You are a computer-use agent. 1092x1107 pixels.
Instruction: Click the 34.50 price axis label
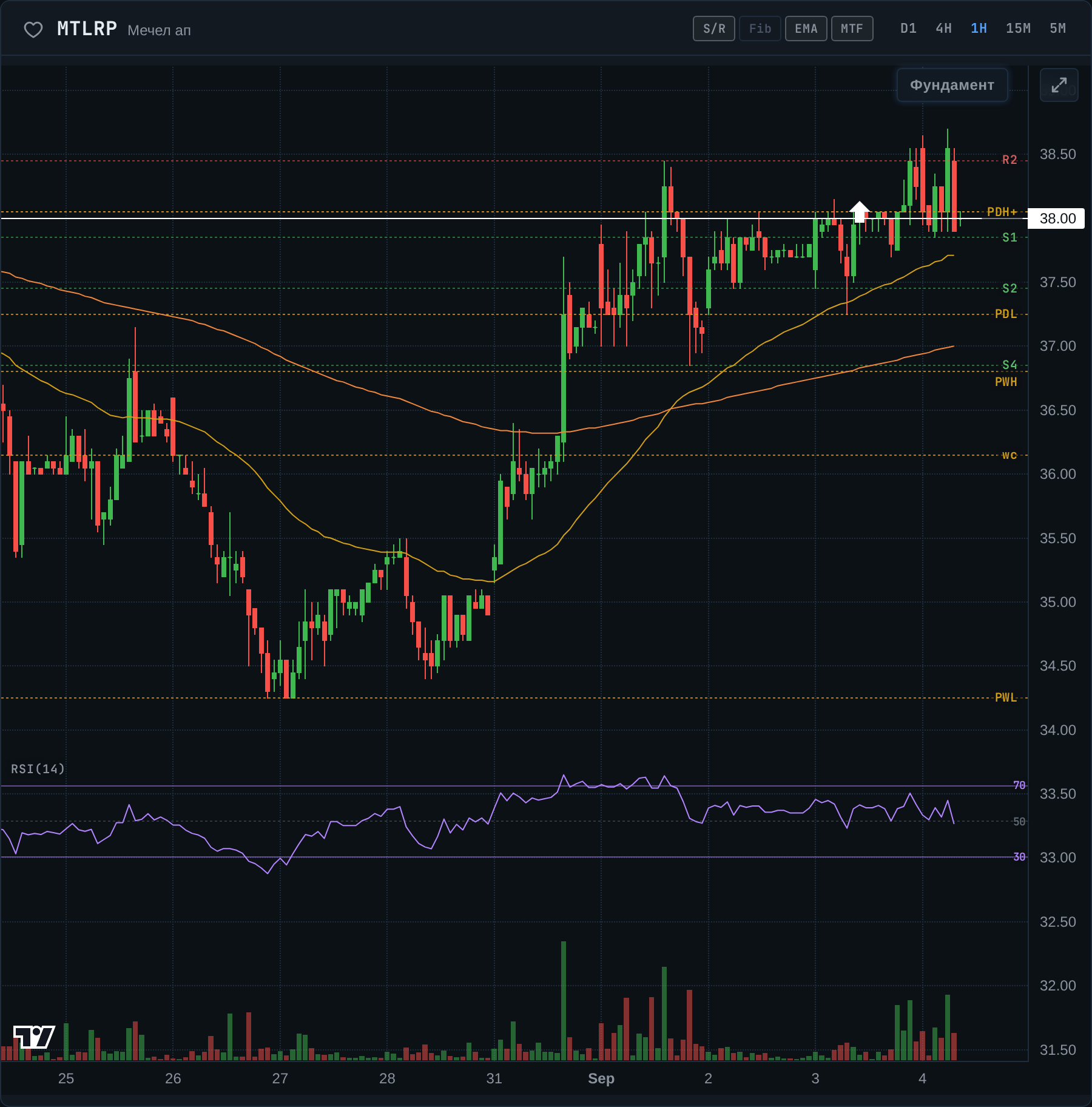pyautogui.click(x=1057, y=666)
